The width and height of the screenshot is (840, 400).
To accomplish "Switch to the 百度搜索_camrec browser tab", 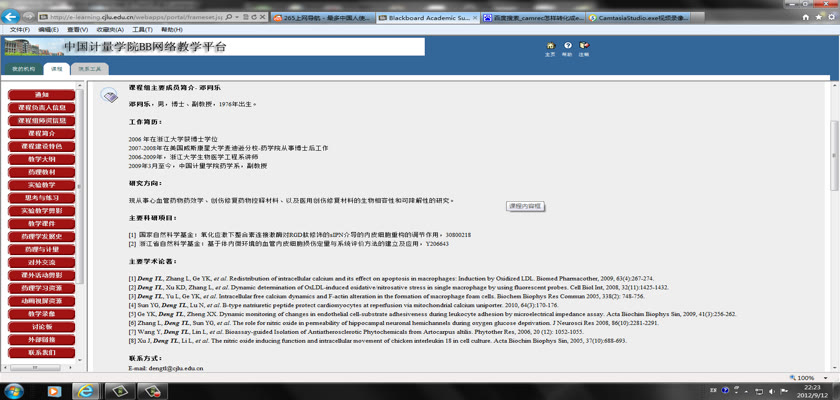I will coord(532,17).
